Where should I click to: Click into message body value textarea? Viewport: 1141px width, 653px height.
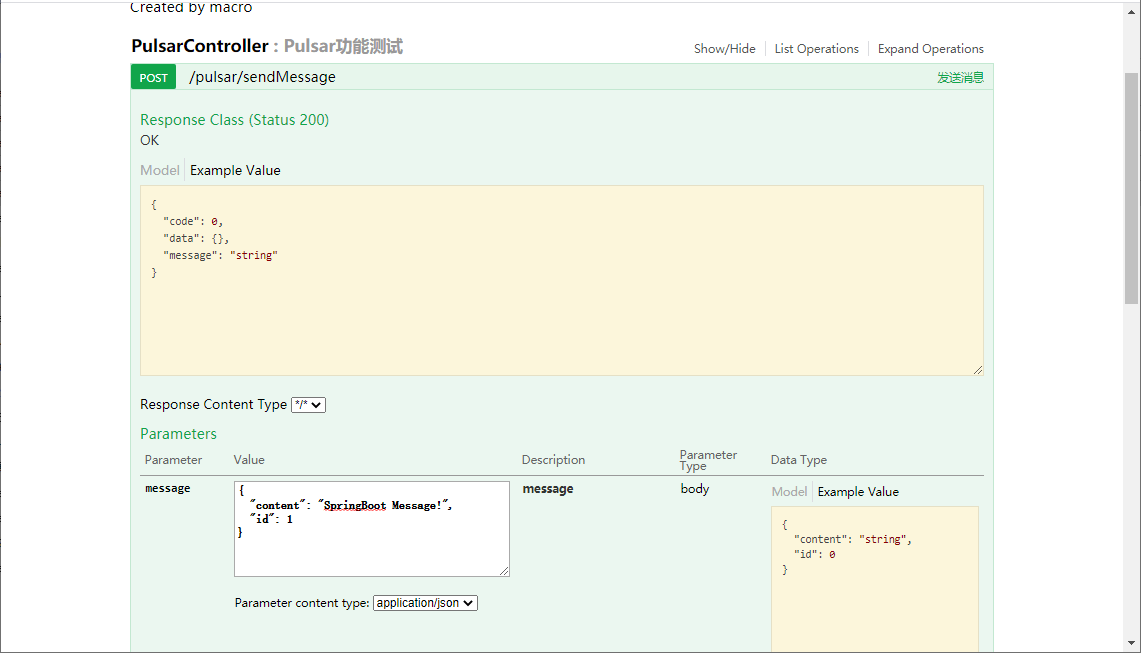[372, 529]
